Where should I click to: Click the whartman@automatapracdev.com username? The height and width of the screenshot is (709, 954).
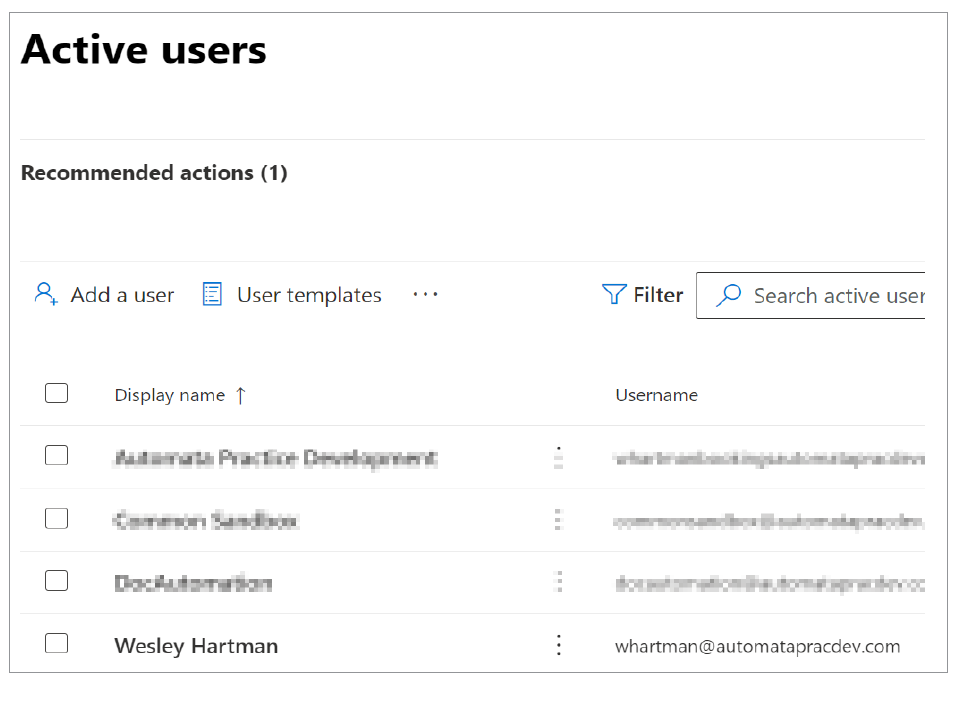tap(757, 646)
